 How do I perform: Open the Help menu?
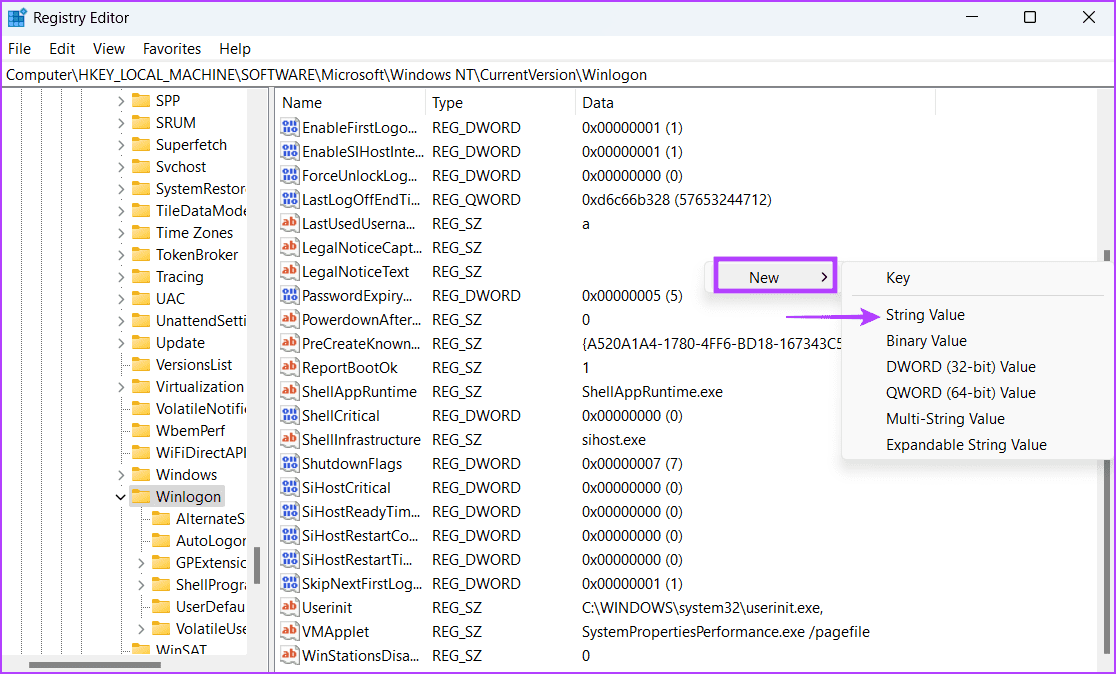click(235, 48)
